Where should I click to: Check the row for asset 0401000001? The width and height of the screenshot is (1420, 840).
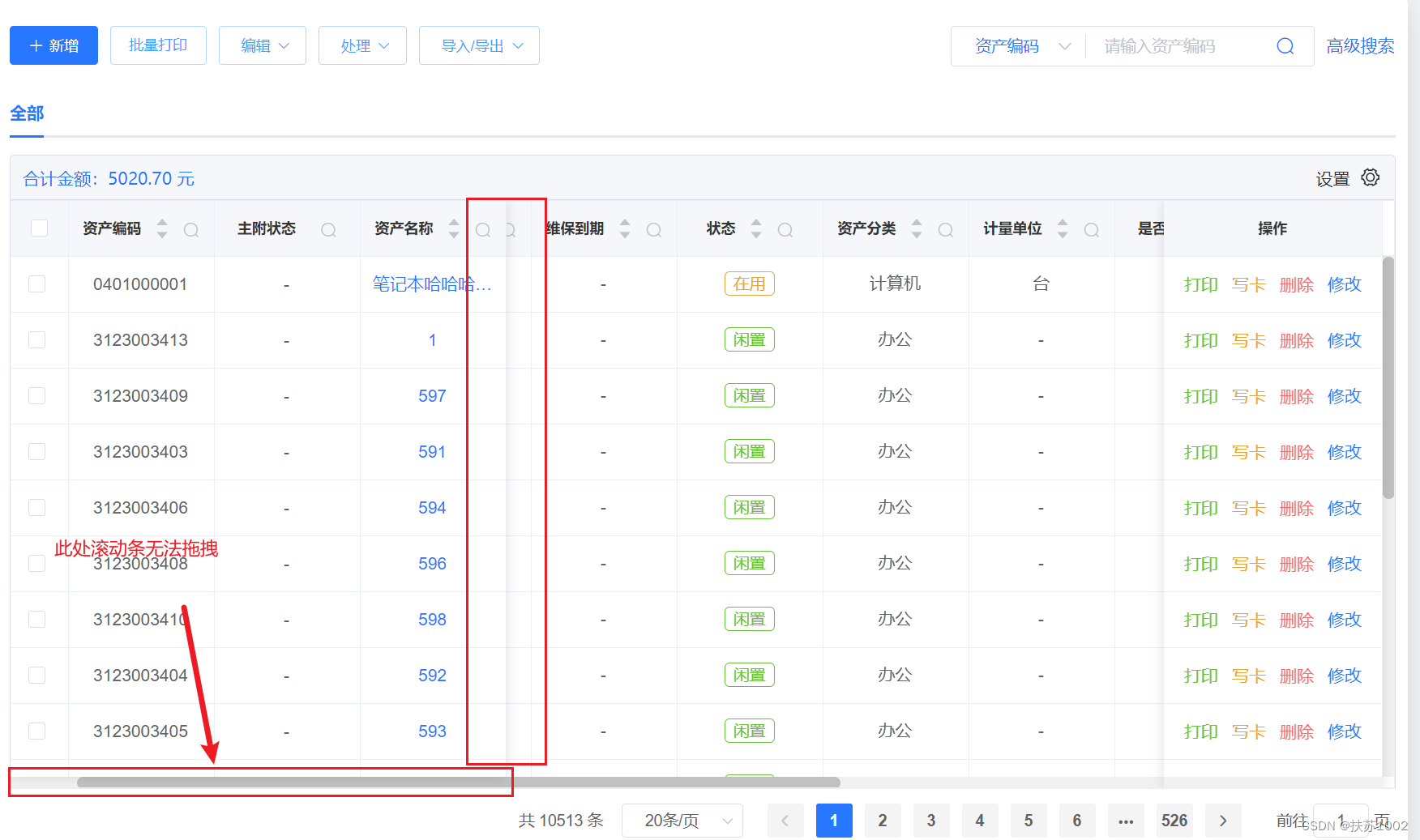[36, 284]
